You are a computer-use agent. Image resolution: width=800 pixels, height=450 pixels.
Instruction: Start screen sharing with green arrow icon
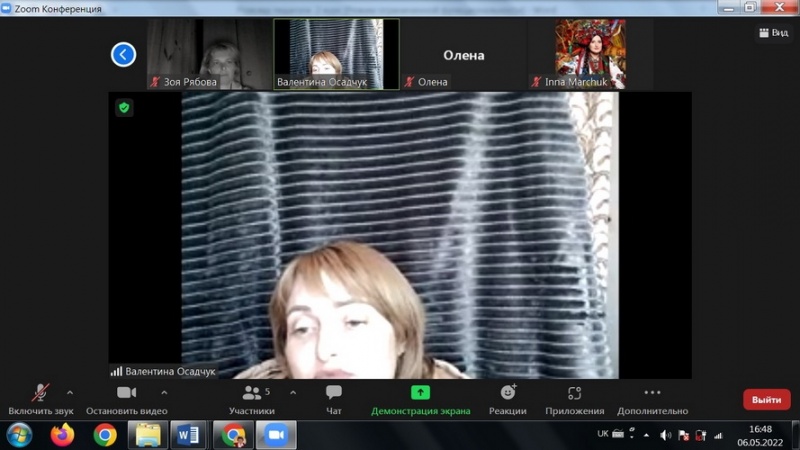click(x=420, y=393)
